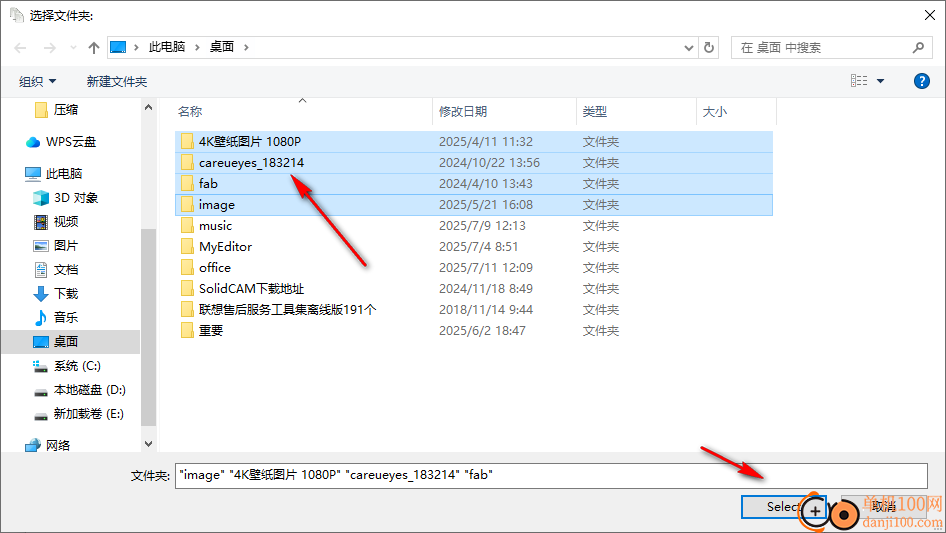
Task: Select the fab folder
Action: (474, 184)
